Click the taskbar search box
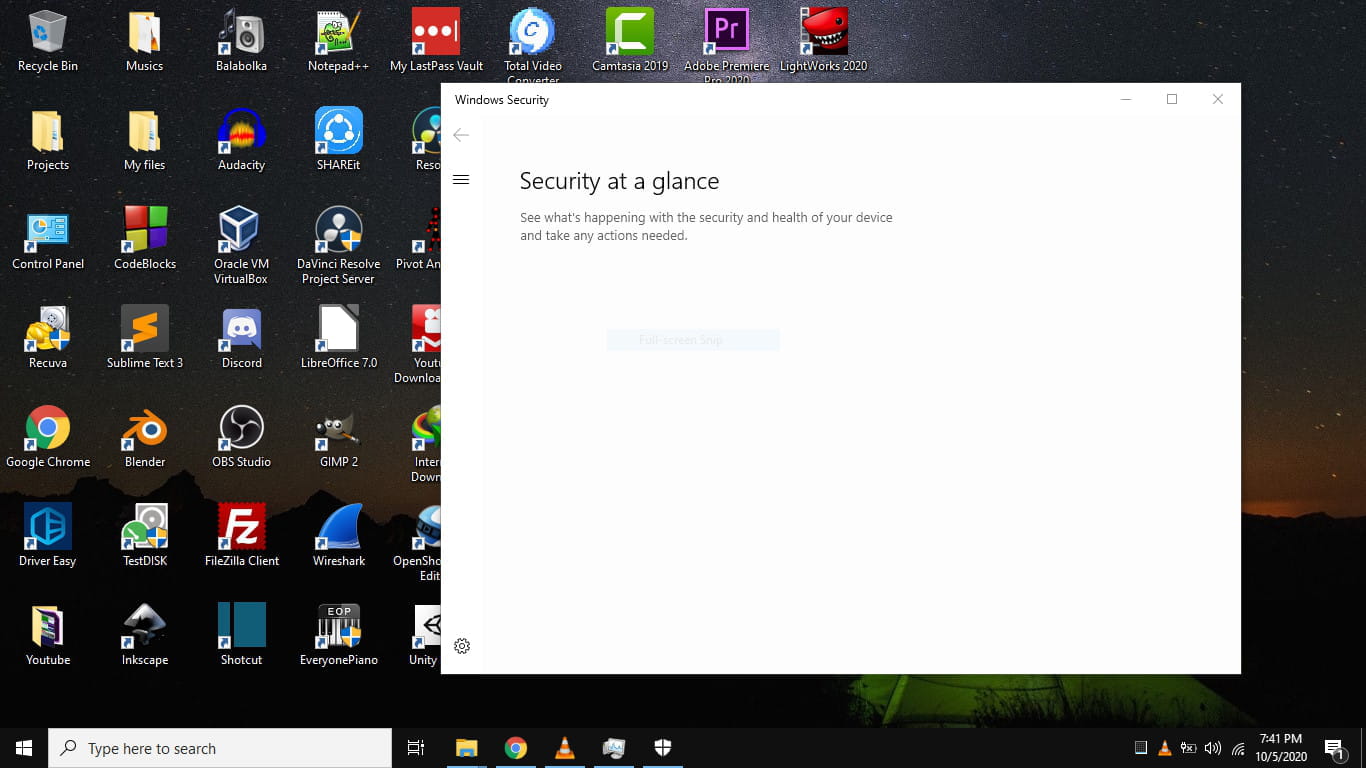Viewport: 1366px width, 768px height. click(220, 748)
